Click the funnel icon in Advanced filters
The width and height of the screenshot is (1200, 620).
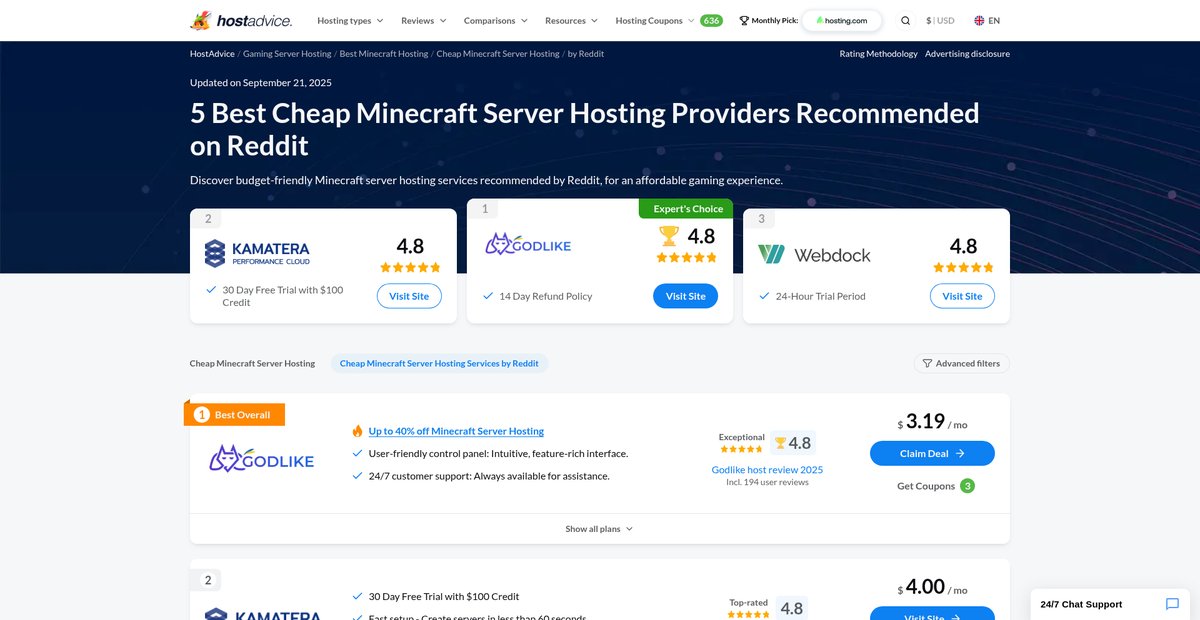(x=927, y=364)
